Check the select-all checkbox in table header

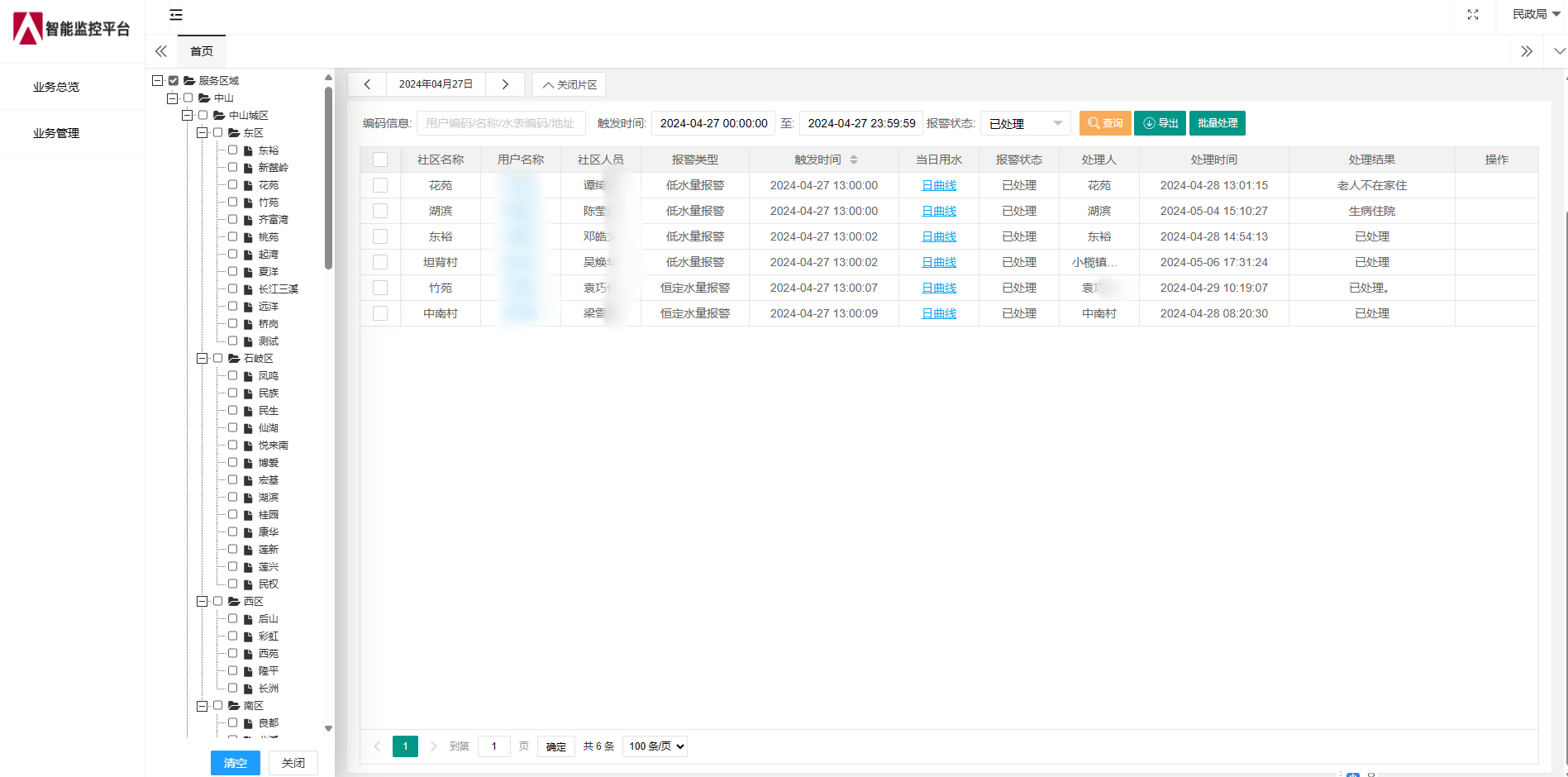click(x=380, y=160)
